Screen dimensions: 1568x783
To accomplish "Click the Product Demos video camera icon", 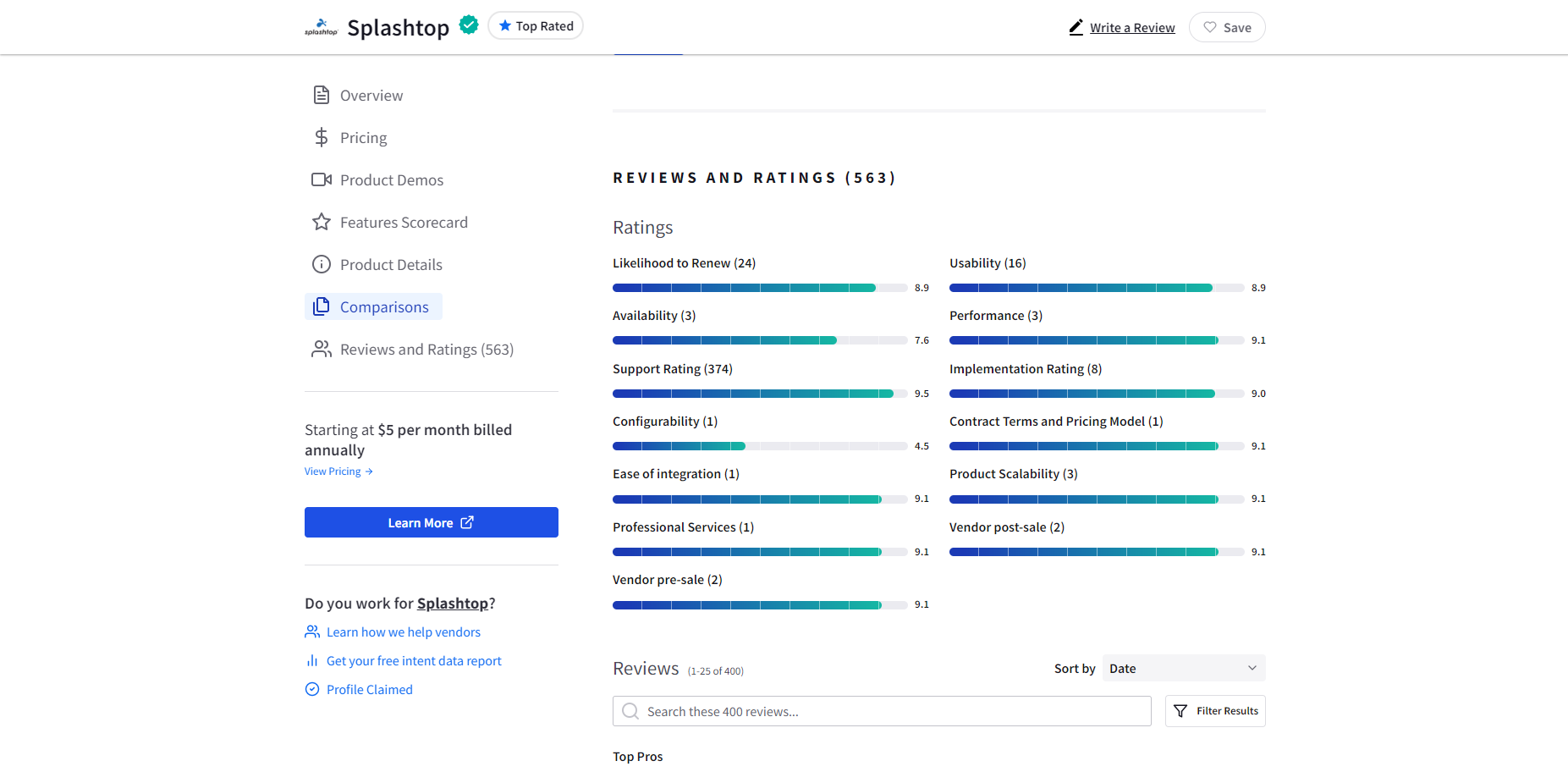I will 322,179.
